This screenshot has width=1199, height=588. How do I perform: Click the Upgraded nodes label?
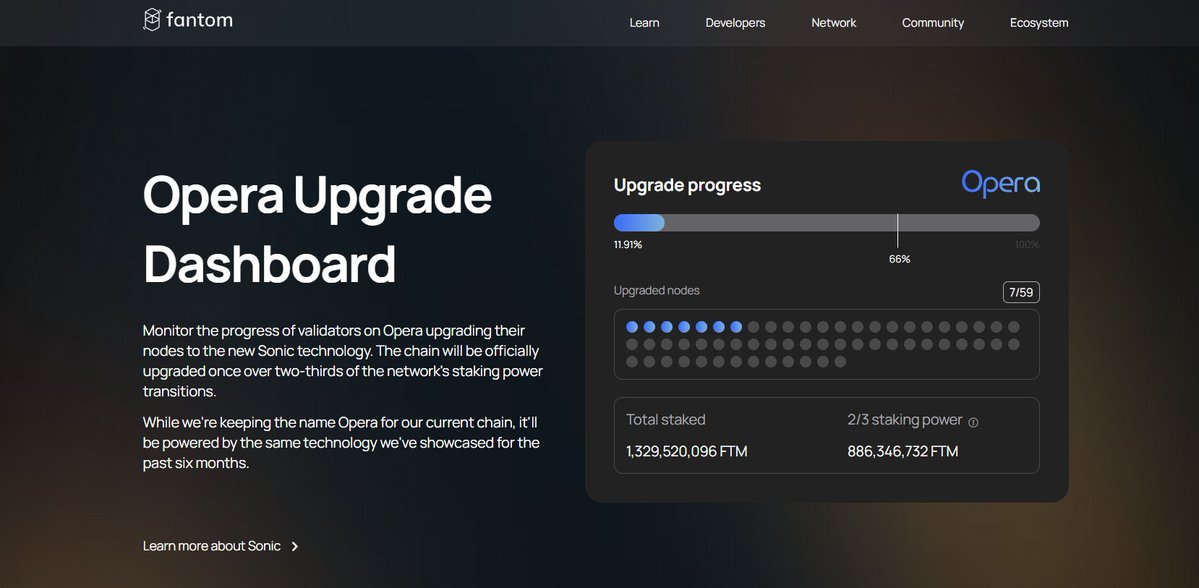tap(656, 291)
